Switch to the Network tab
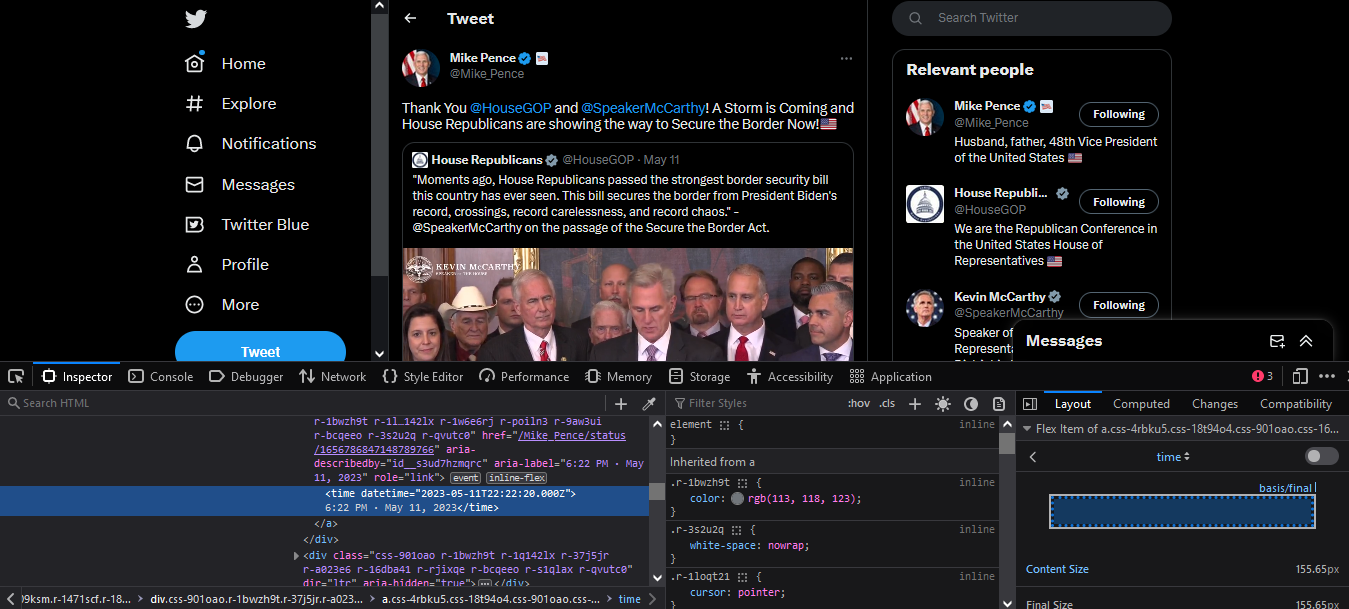Screen dimensions: 1349x609 pos(333,377)
